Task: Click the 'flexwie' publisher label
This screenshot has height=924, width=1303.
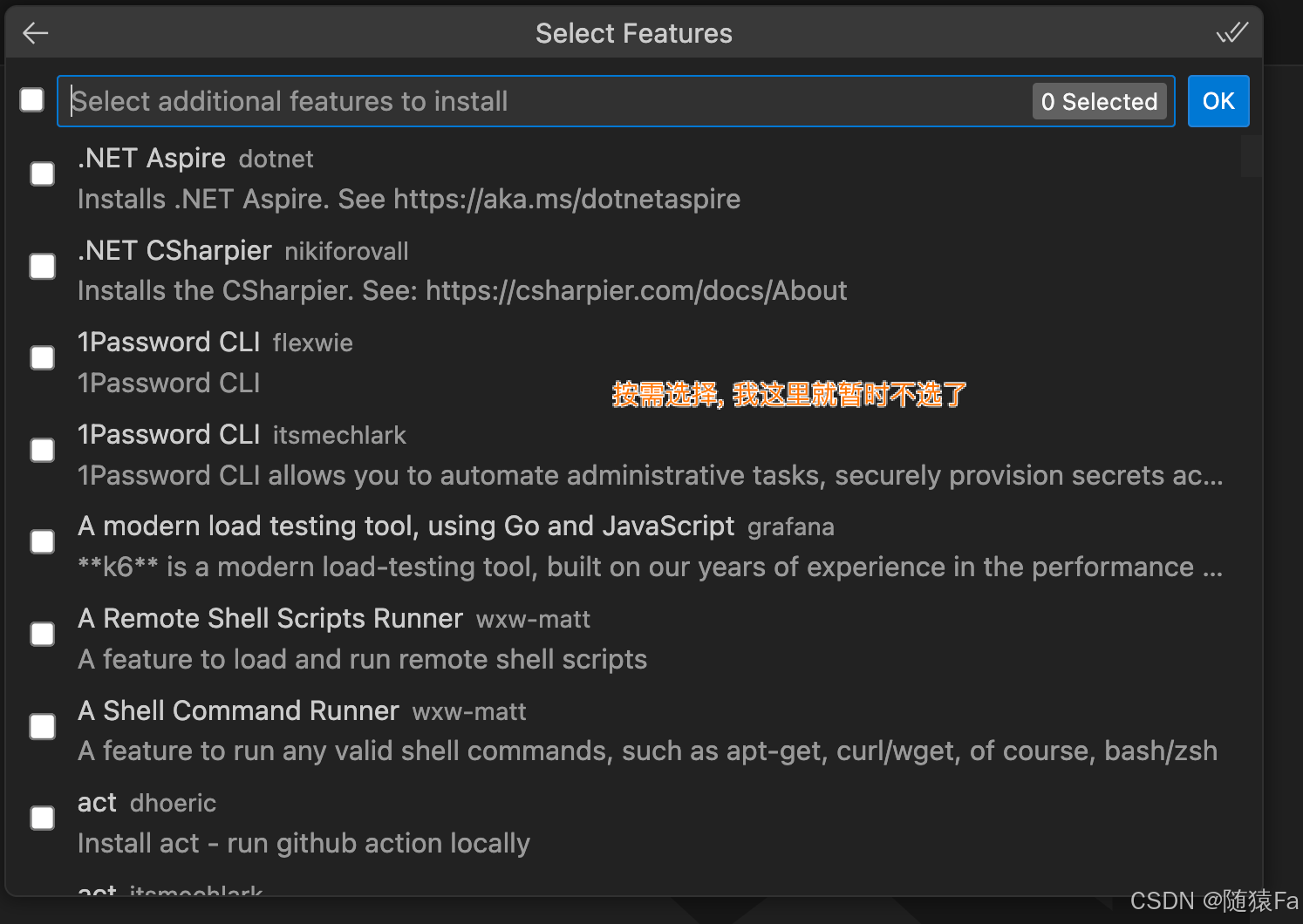Action: (313, 343)
